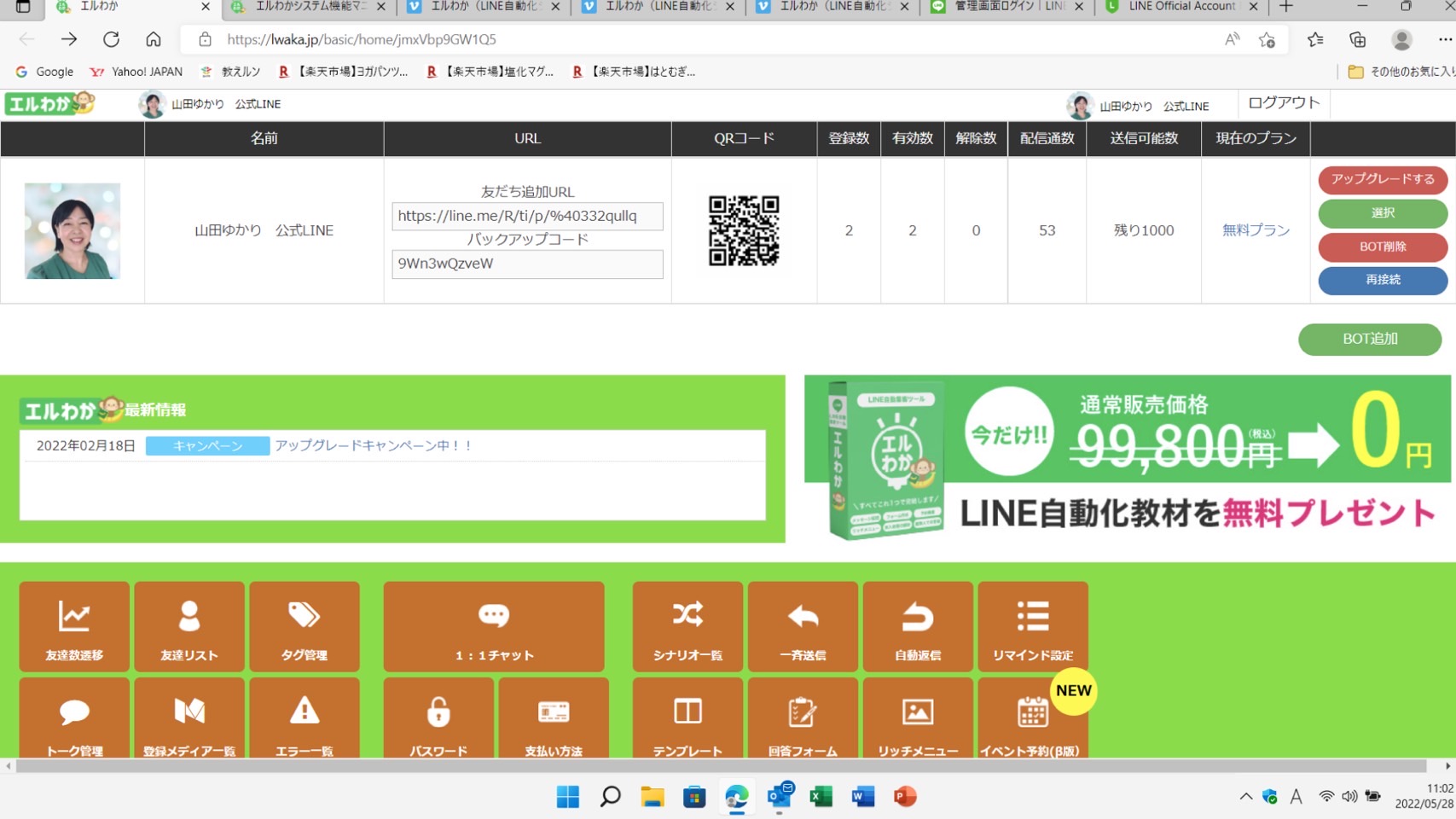Open the 自動返信 auto-reply tile
This screenshot has width=1456, height=819.
918,626
